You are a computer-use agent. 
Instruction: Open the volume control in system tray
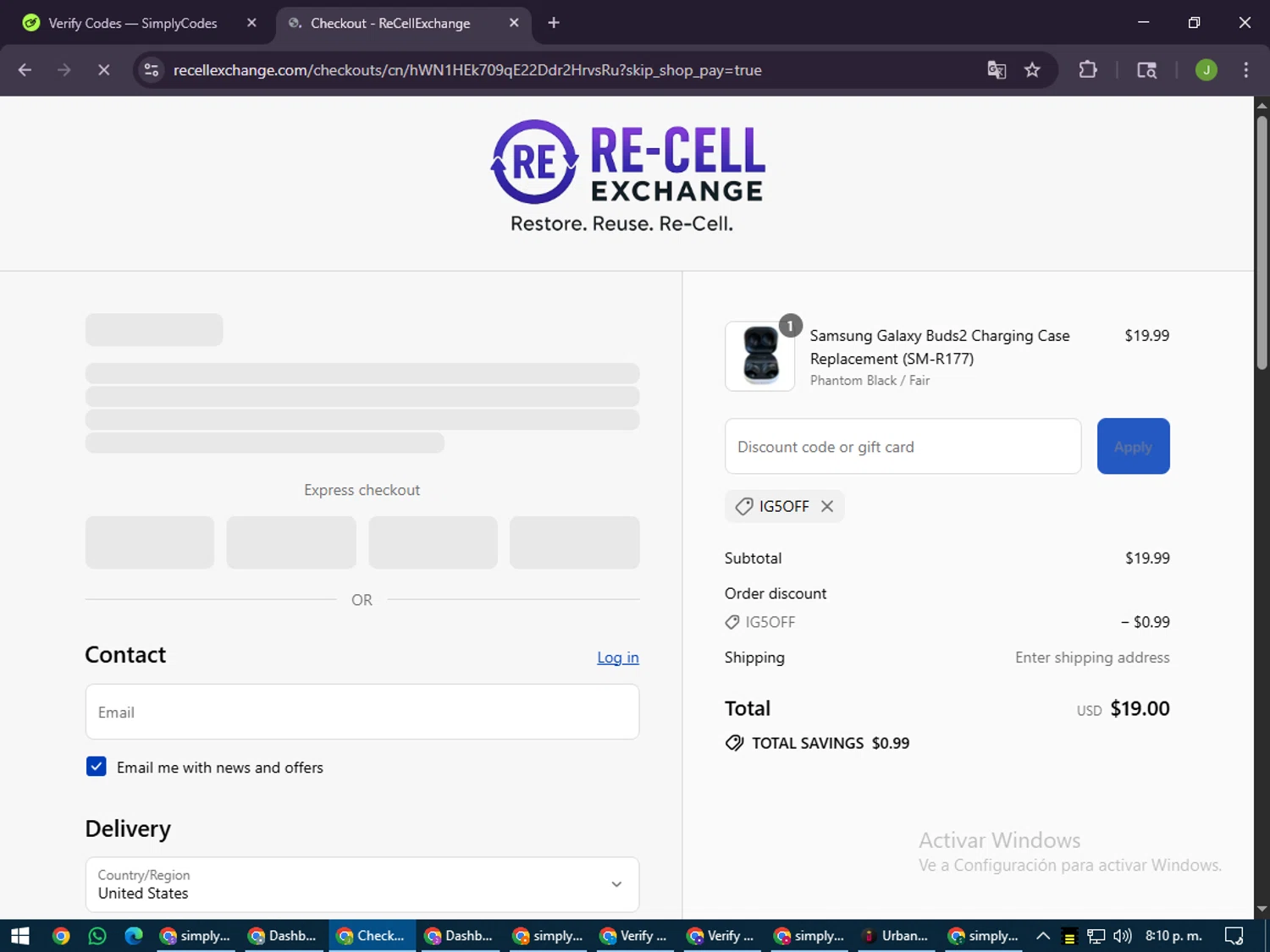point(1123,935)
